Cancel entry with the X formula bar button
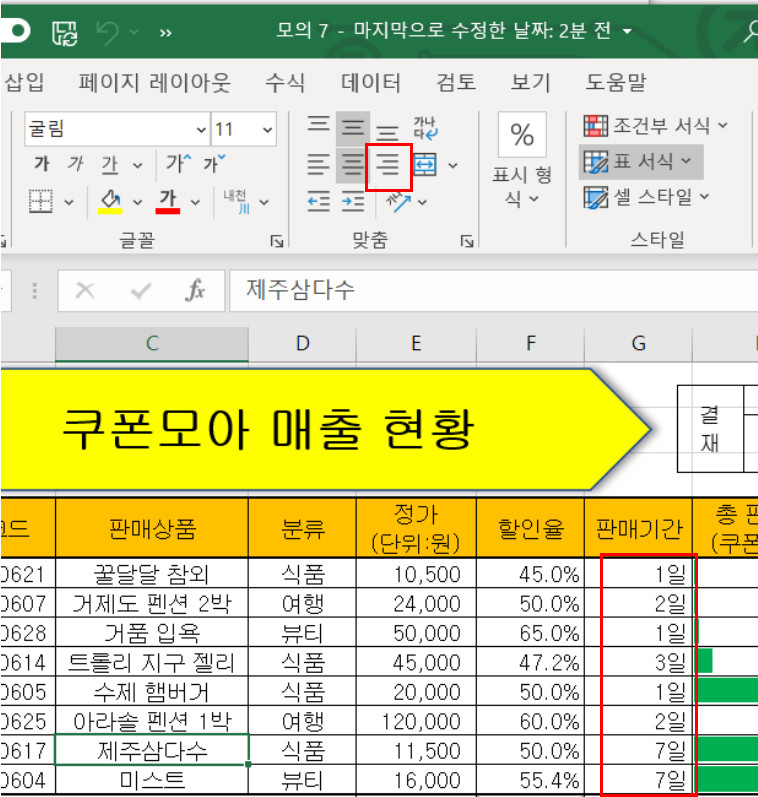The height and width of the screenshot is (797, 758). point(85,291)
